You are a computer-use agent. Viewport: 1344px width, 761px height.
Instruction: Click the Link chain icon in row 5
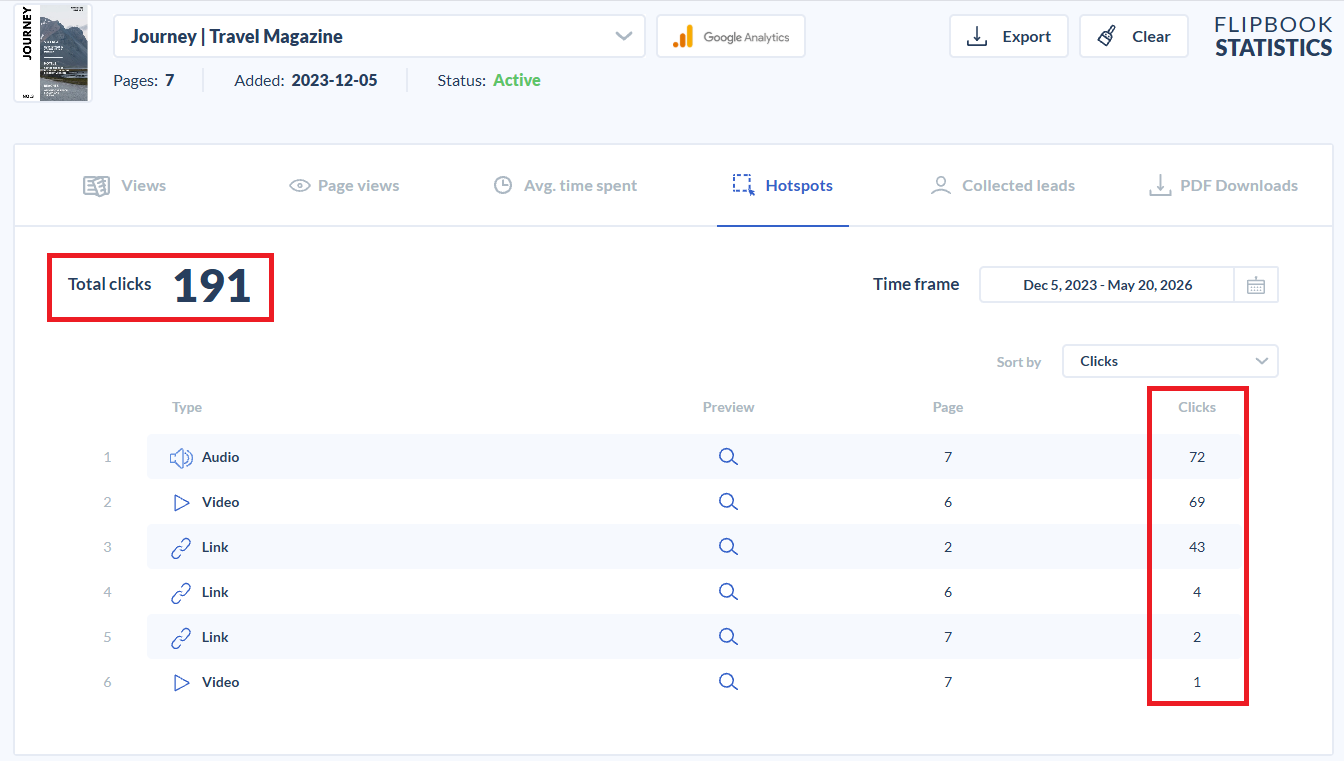181,638
